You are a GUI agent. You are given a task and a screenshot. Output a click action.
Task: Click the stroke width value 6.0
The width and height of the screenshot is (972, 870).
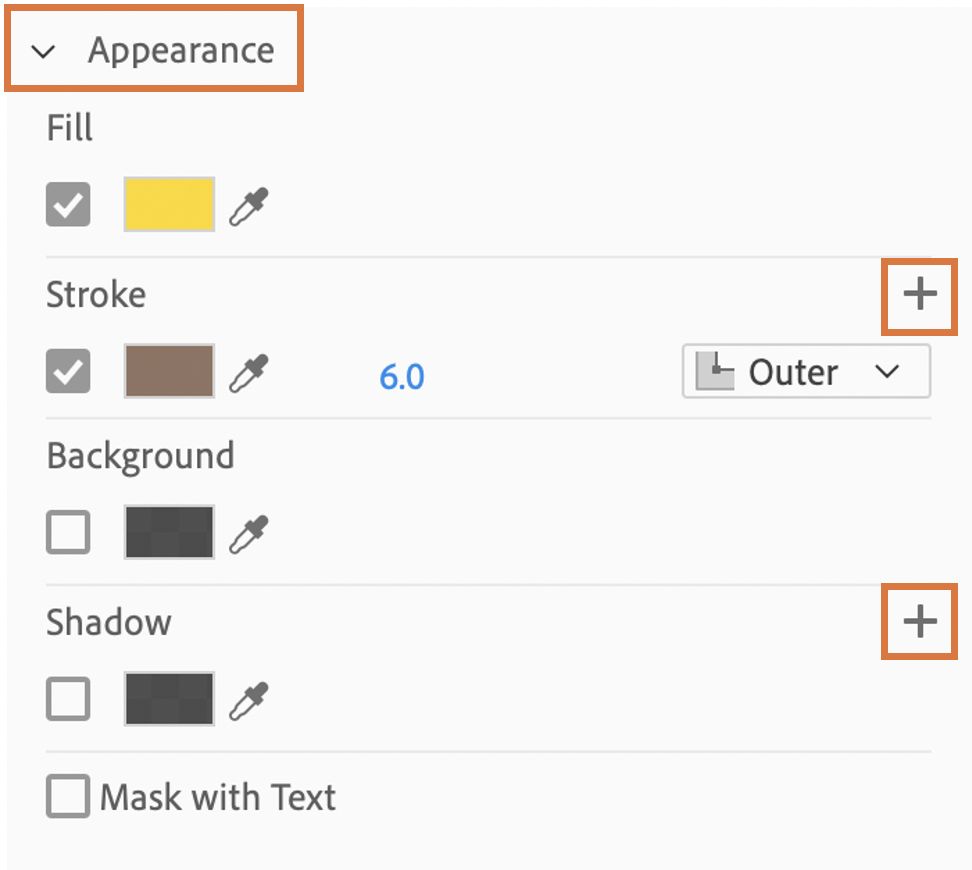click(402, 377)
